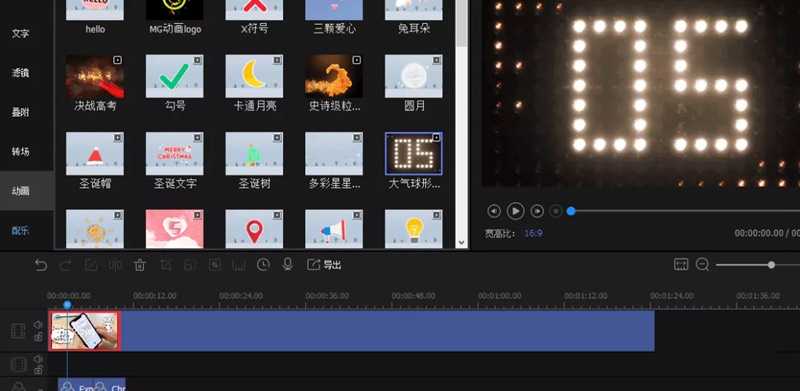
Task: Click the play button under preview
Action: point(515,211)
